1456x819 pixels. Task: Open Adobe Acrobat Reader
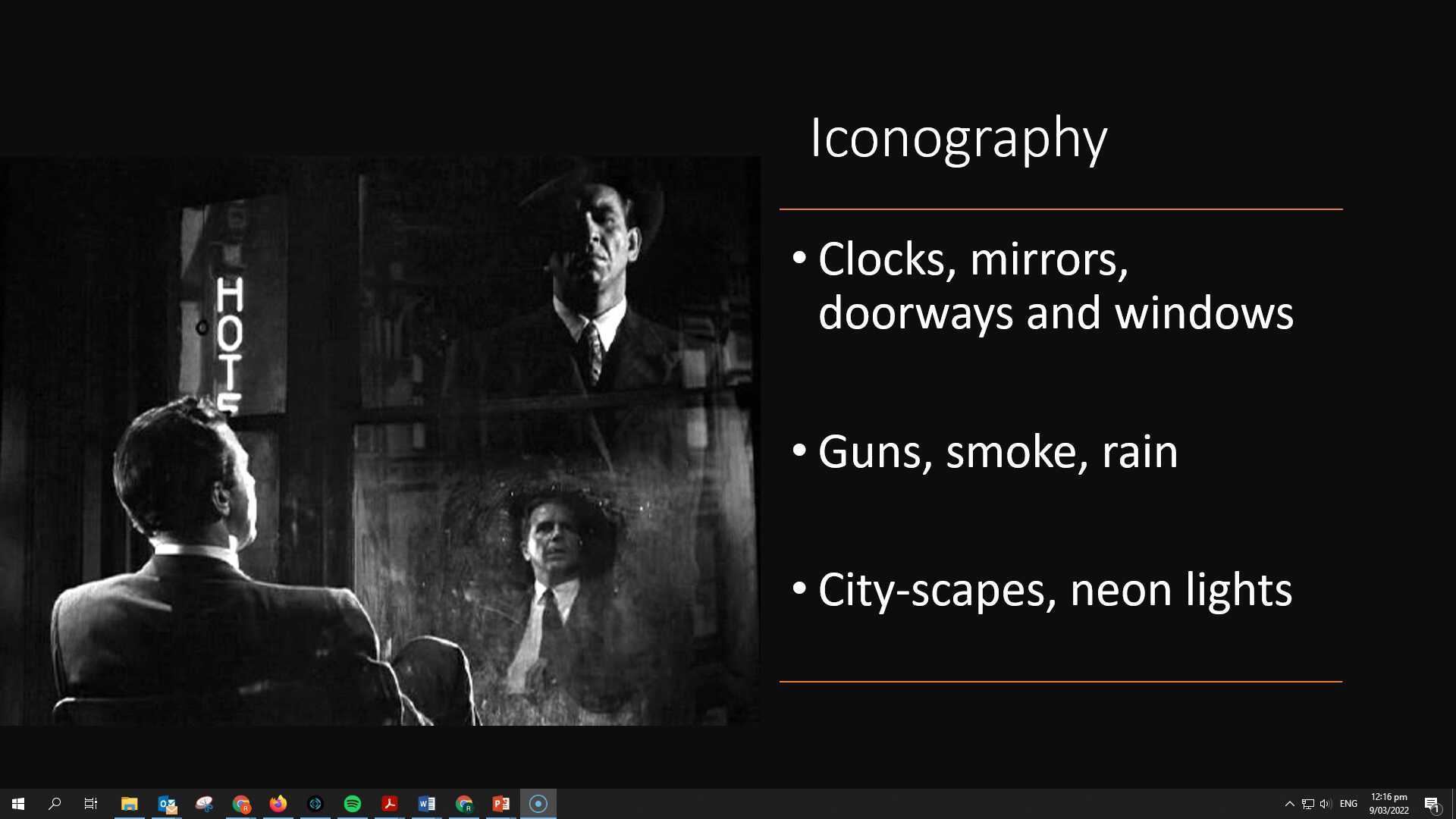coord(389,803)
